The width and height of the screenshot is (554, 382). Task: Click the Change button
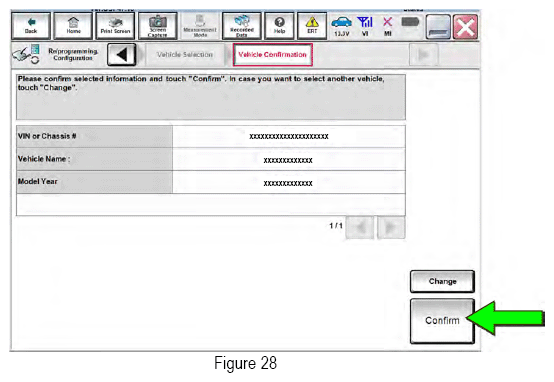[x=442, y=282]
